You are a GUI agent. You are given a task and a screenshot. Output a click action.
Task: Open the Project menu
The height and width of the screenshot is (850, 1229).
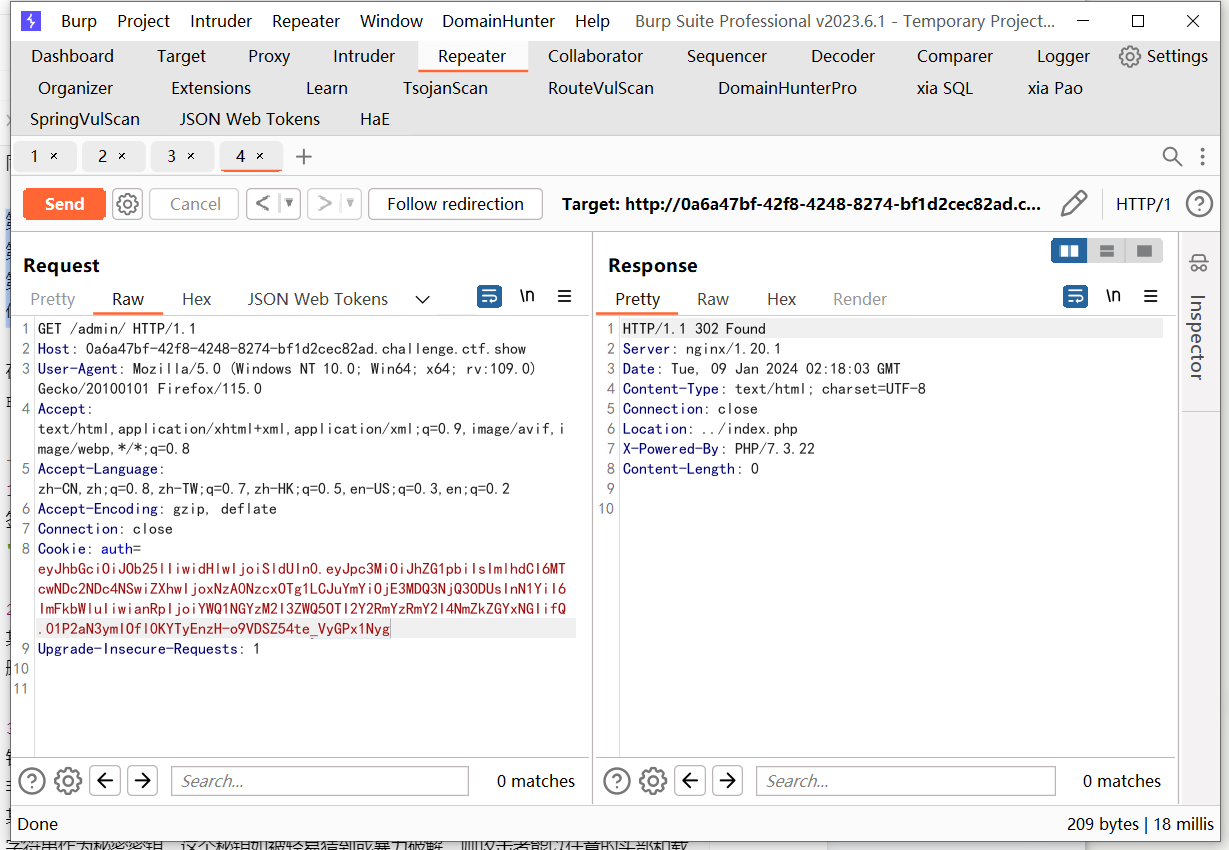coord(143,21)
